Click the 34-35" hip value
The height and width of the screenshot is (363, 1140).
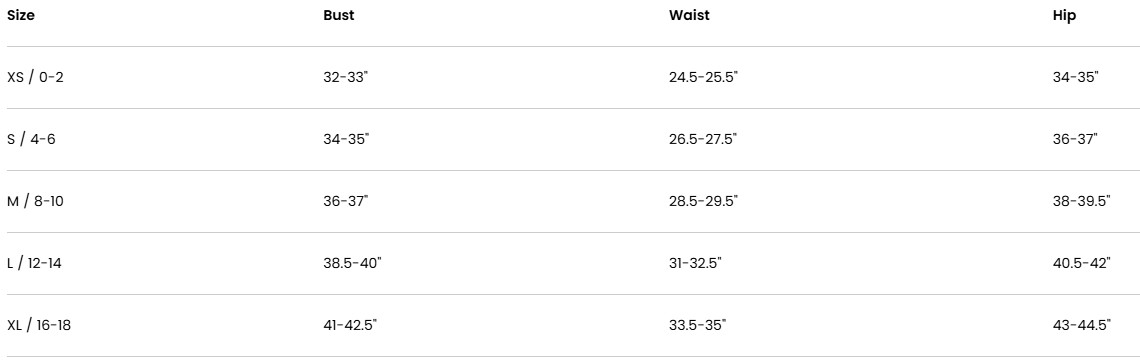click(x=1075, y=77)
